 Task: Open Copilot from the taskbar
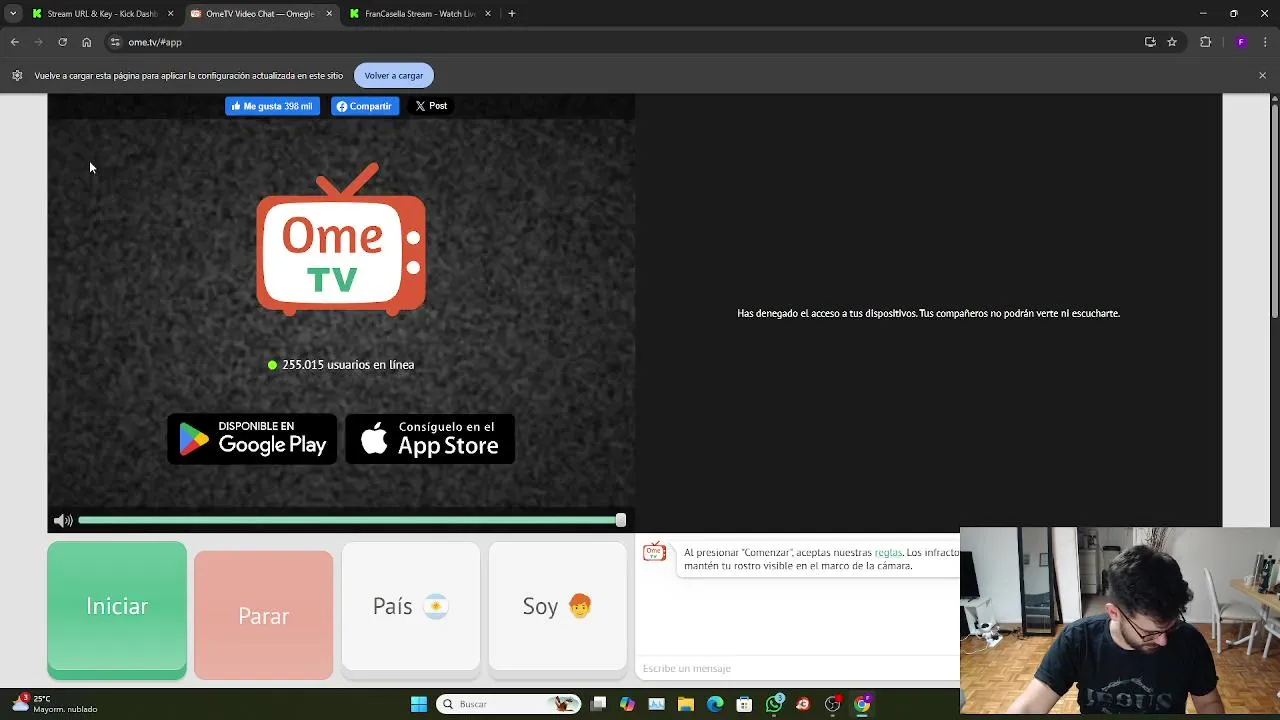(627, 704)
